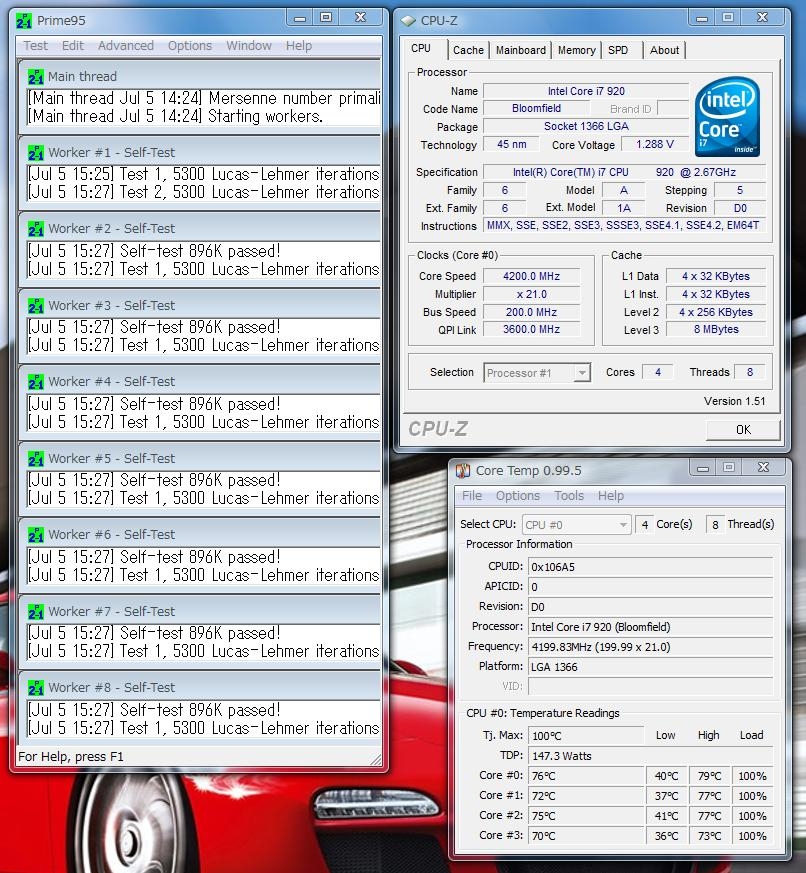Click the Core Voltage 1.288 V field

(655, 144)
